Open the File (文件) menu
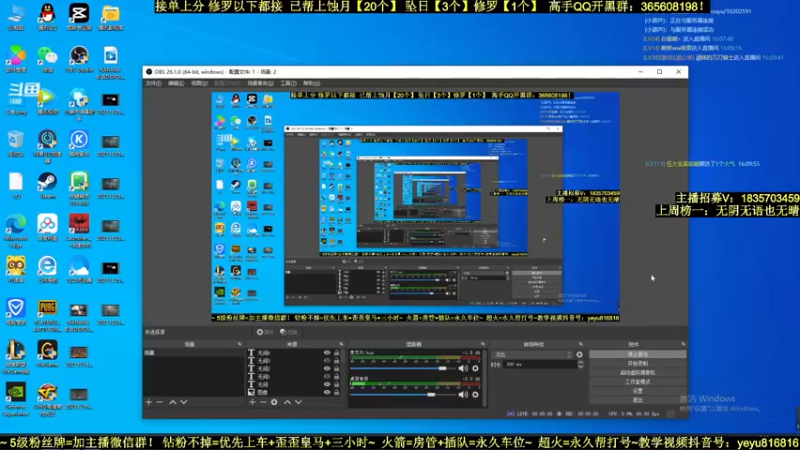The height and width of the screenshot is (450, 800). (154, 83)
